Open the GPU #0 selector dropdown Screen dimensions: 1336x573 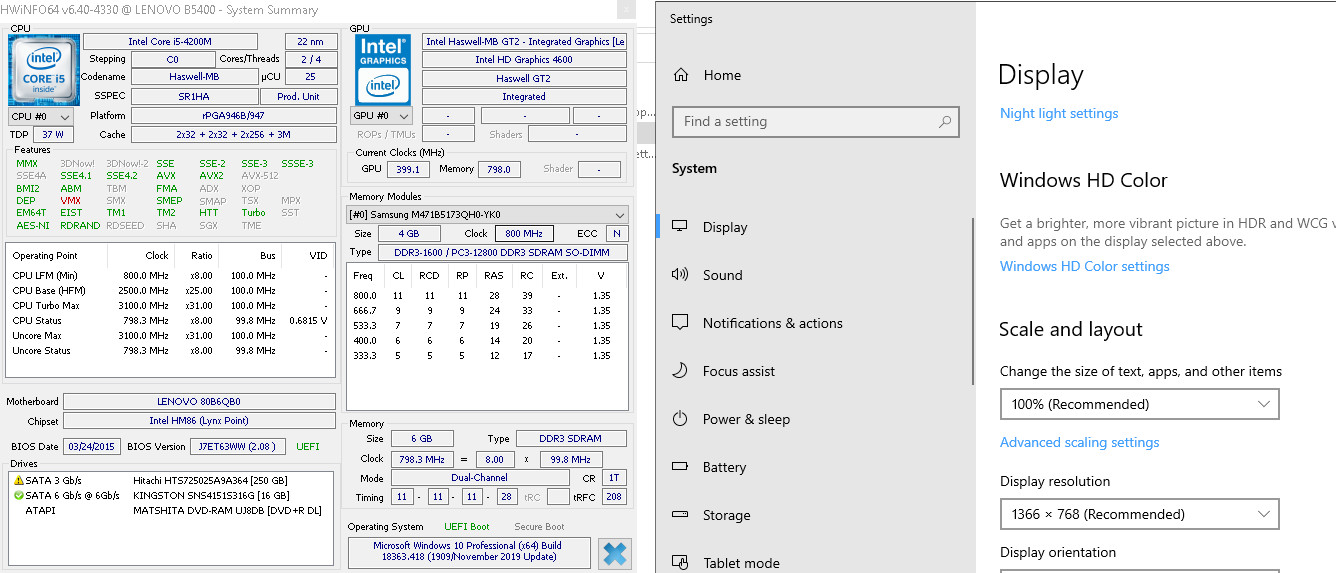382,116
